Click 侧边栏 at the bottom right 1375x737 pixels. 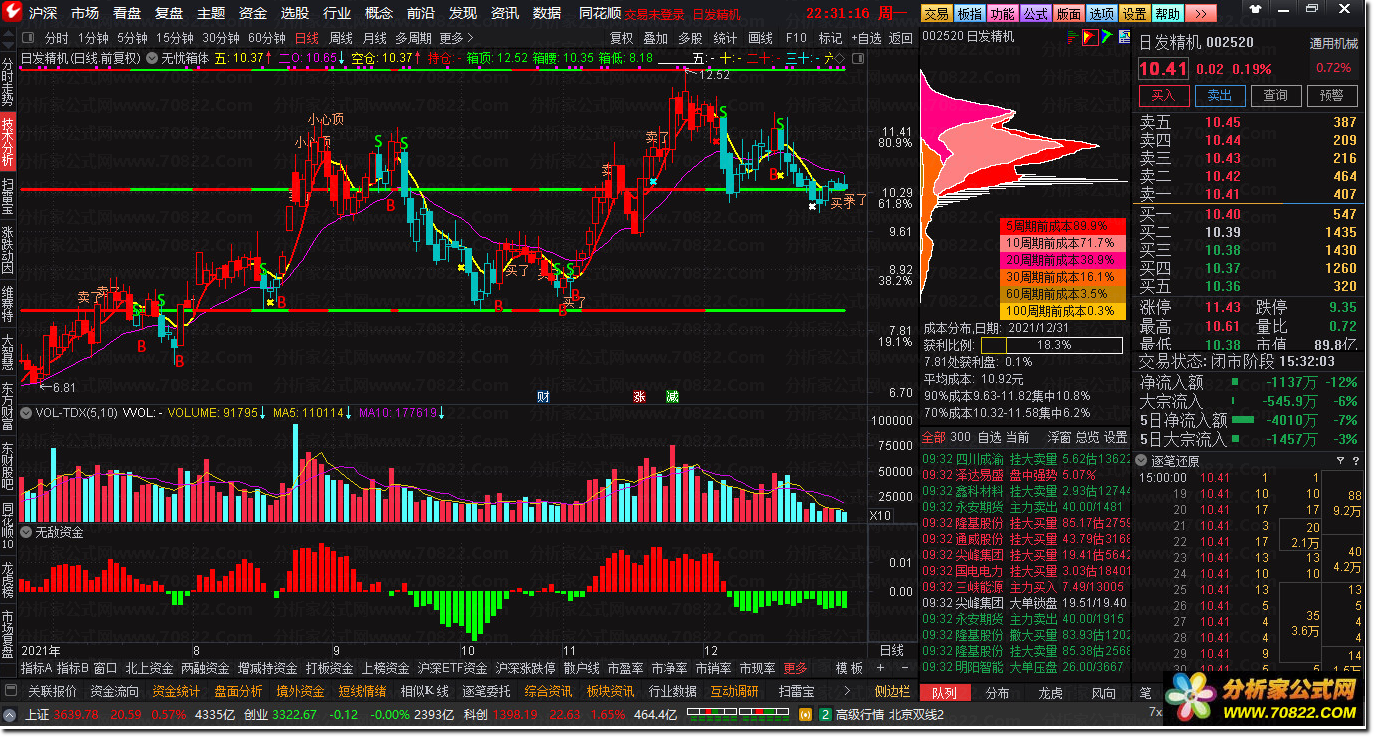892,692
